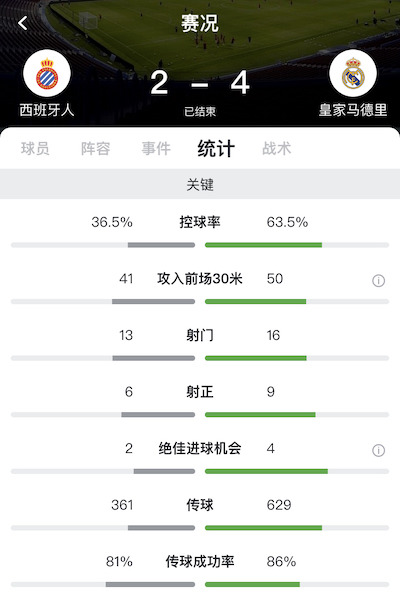Show info for 攻入前场30米 stat
The height and width of the screenshot is (593, 400).
tap(378, 281)
